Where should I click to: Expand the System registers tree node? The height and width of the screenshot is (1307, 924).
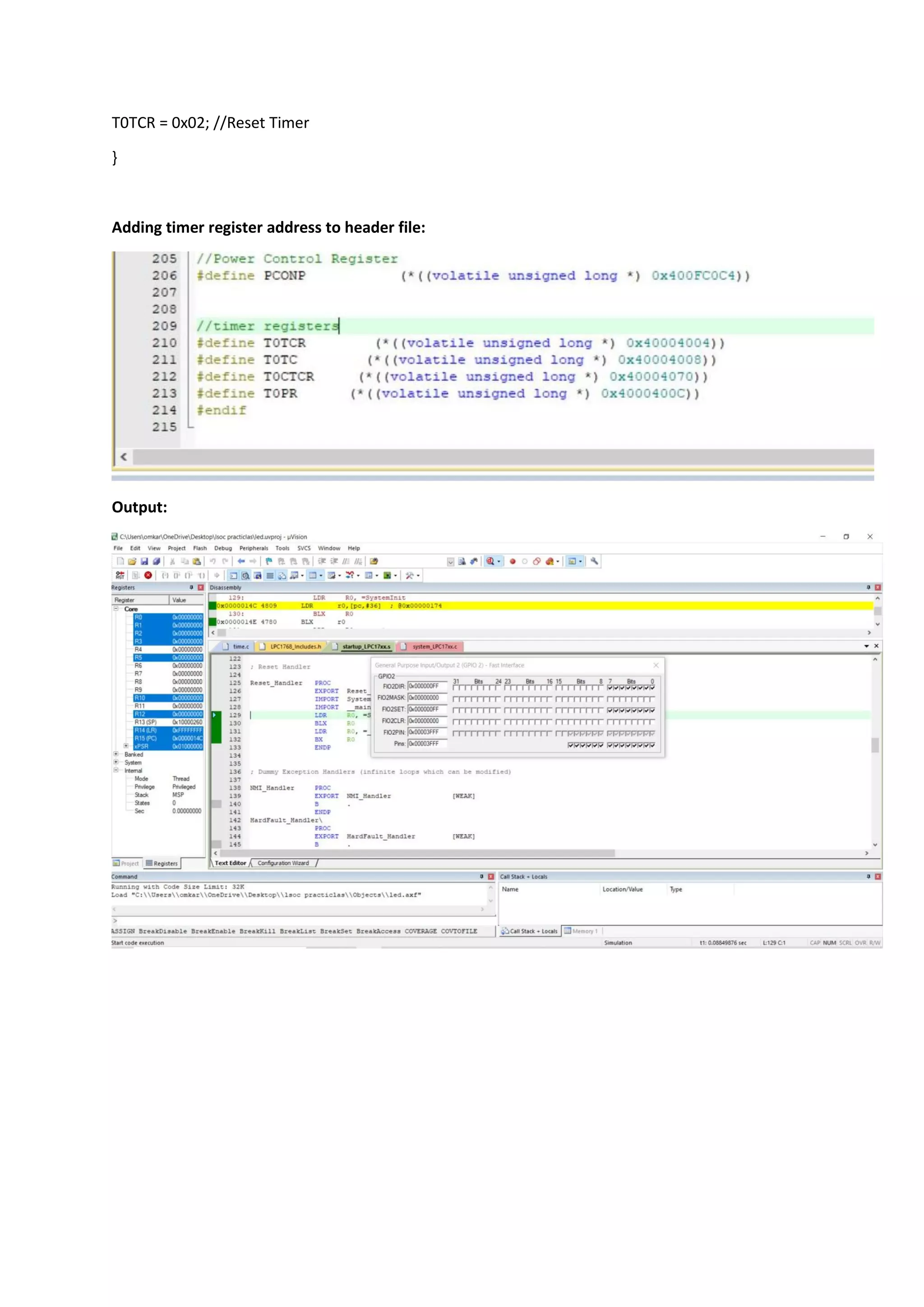coord(116,762)
